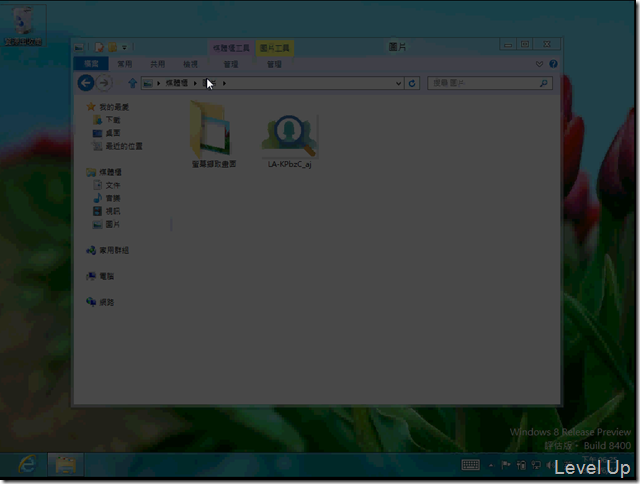Open Recycle Bin on the desktop
The width and height of the screenshot is (640, 484).
click(23, 25)
